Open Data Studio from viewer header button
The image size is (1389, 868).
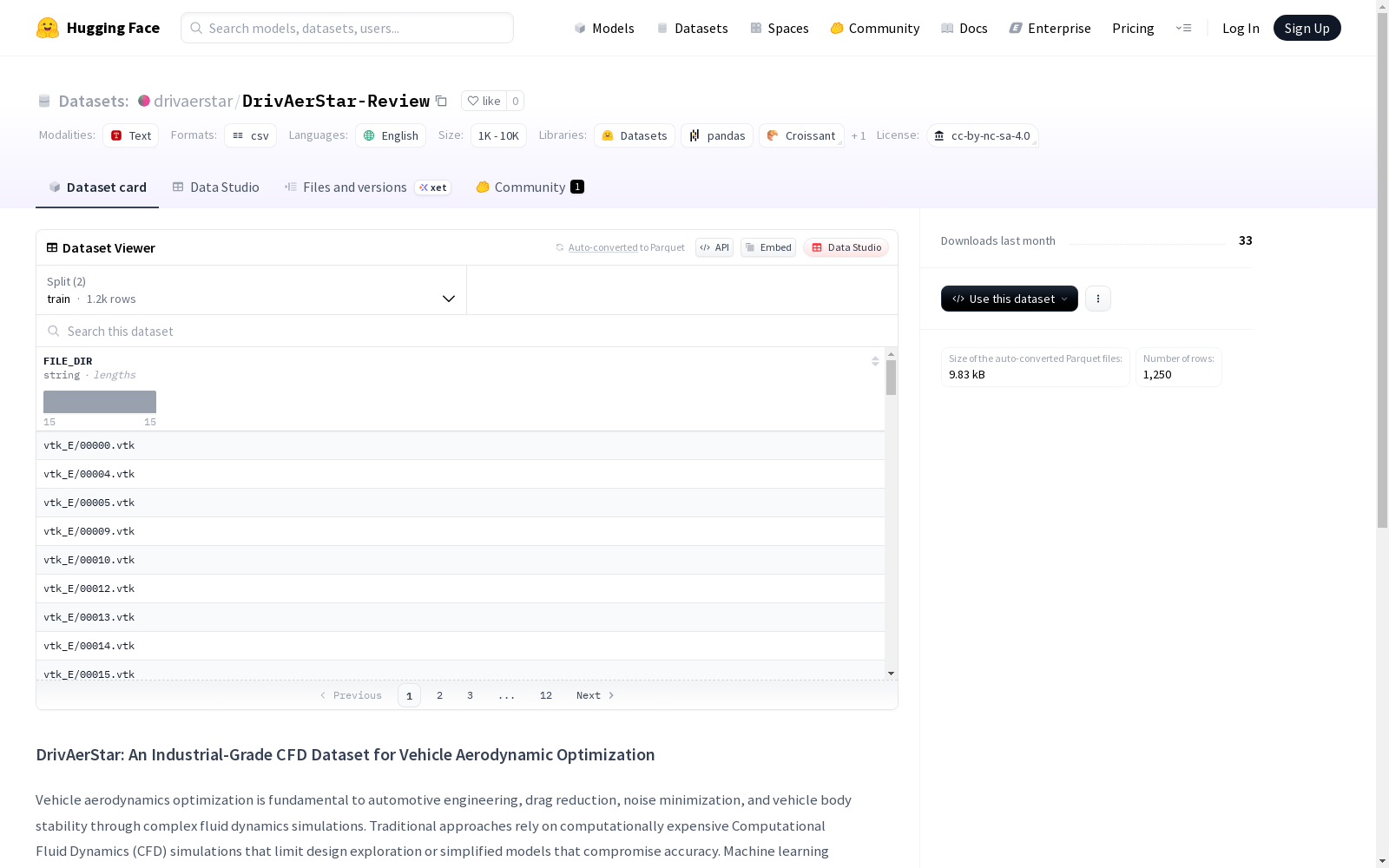pyautogui.click(x=846, y=247)
